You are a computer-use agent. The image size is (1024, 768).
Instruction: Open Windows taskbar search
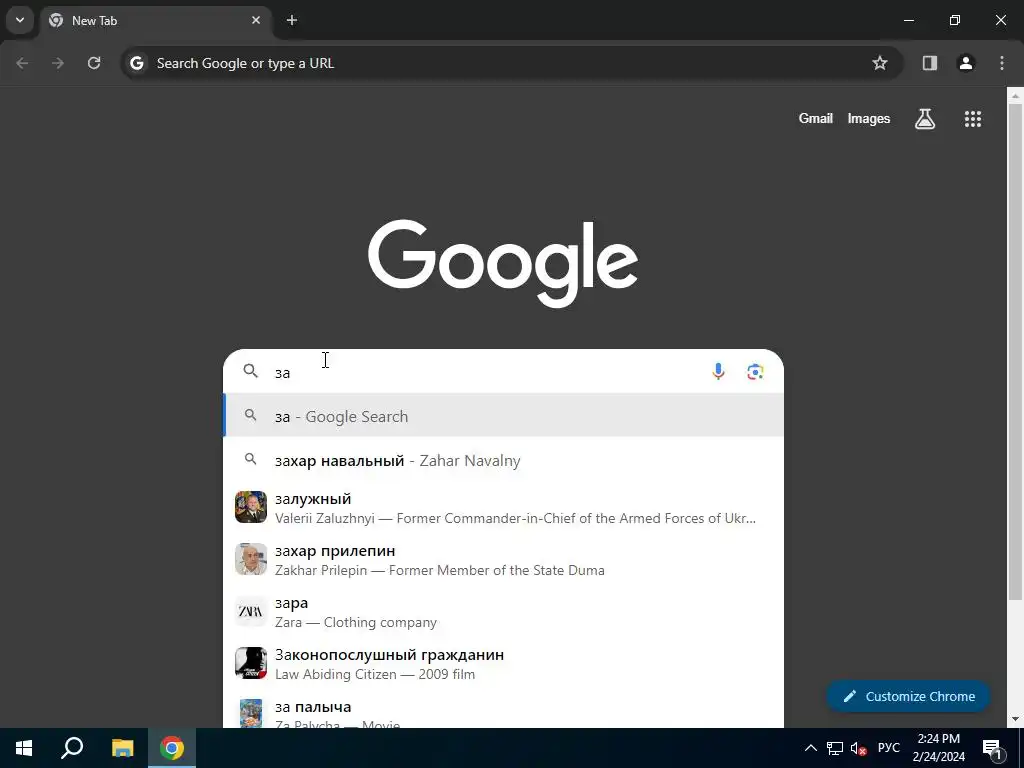point(72,748)
